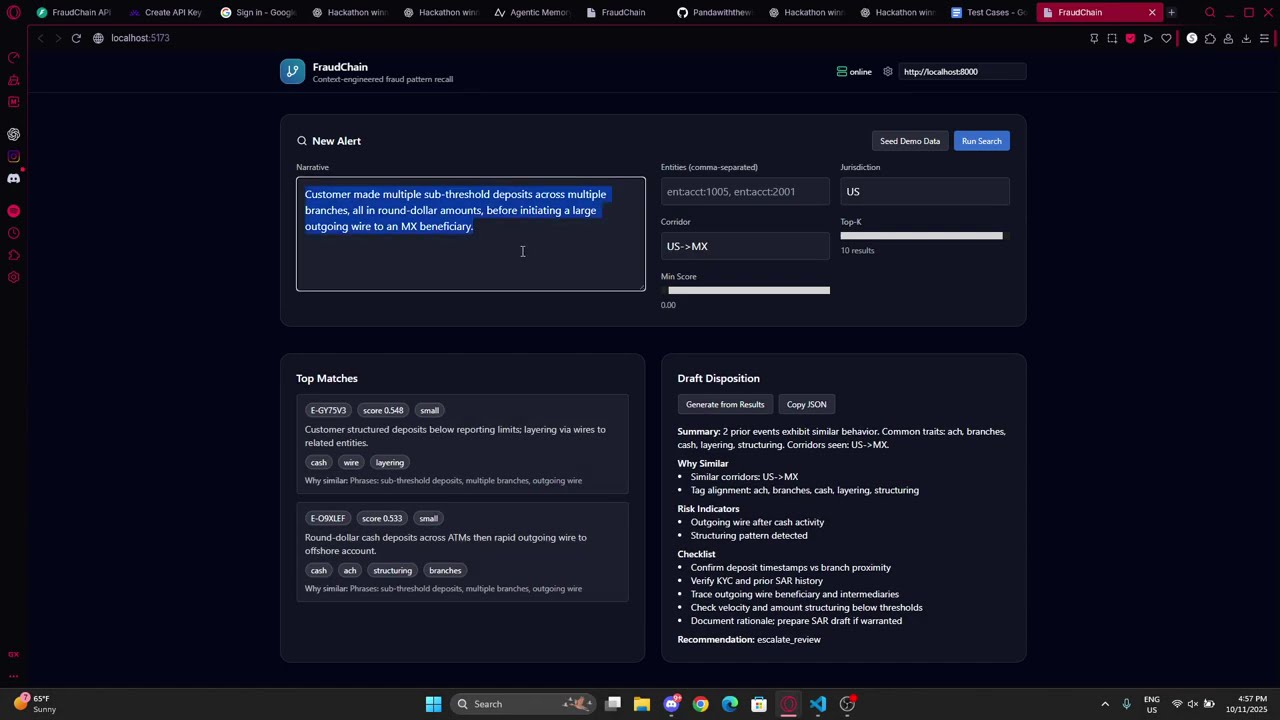
Task: Click the FraudChain logo icon in the header
Action: (x=292, y=72)
